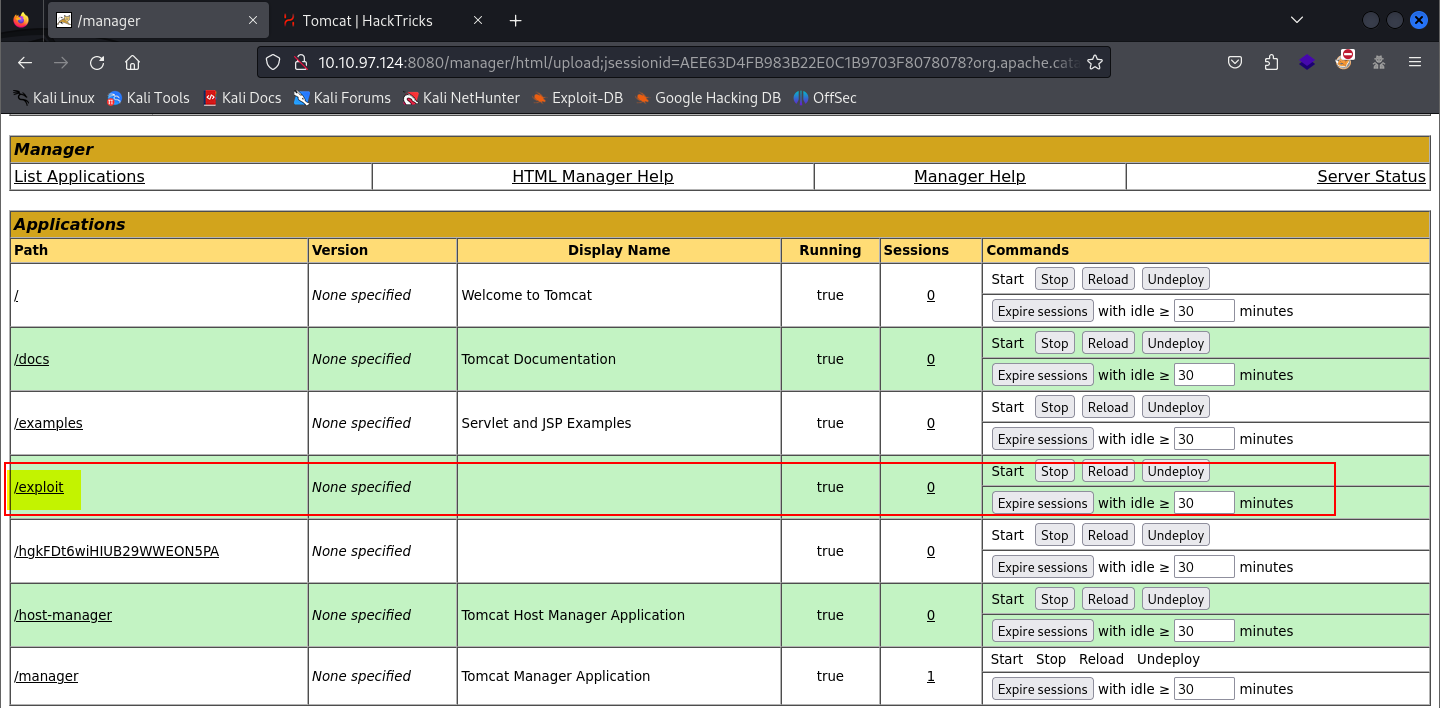Viewport: 1440px width, 708px height.
Task: Click 'Welcome to Tomcat' display name
Action: coord(526,295)
